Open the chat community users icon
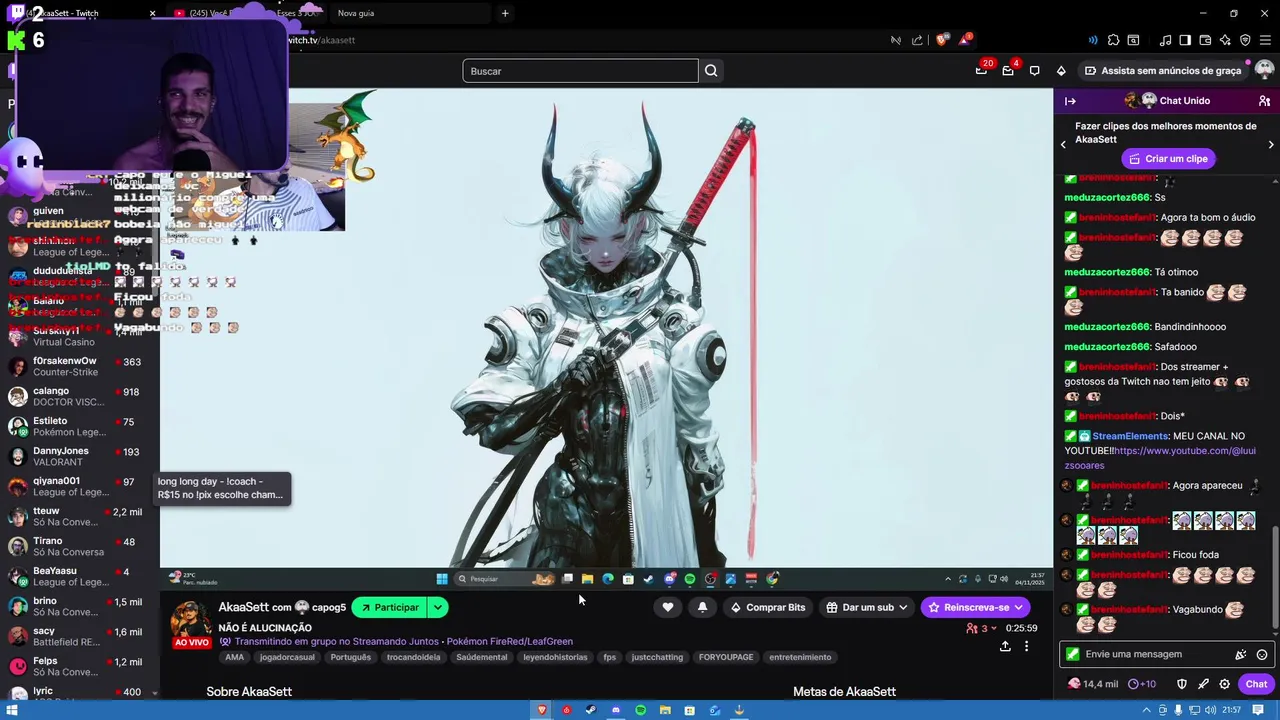 (x=1264, y=101)
